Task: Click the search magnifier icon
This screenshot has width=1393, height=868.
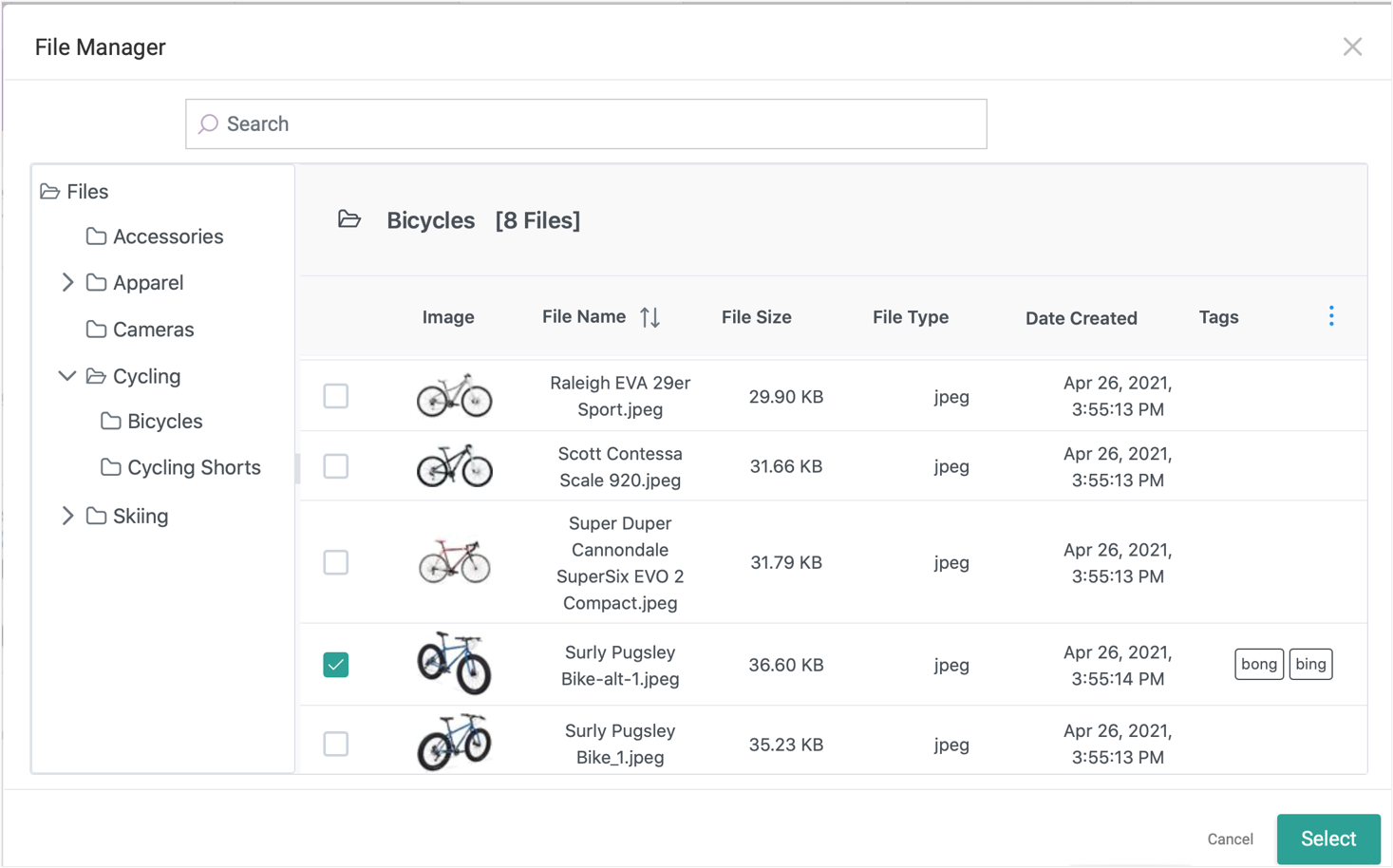Action: [208, 123]
